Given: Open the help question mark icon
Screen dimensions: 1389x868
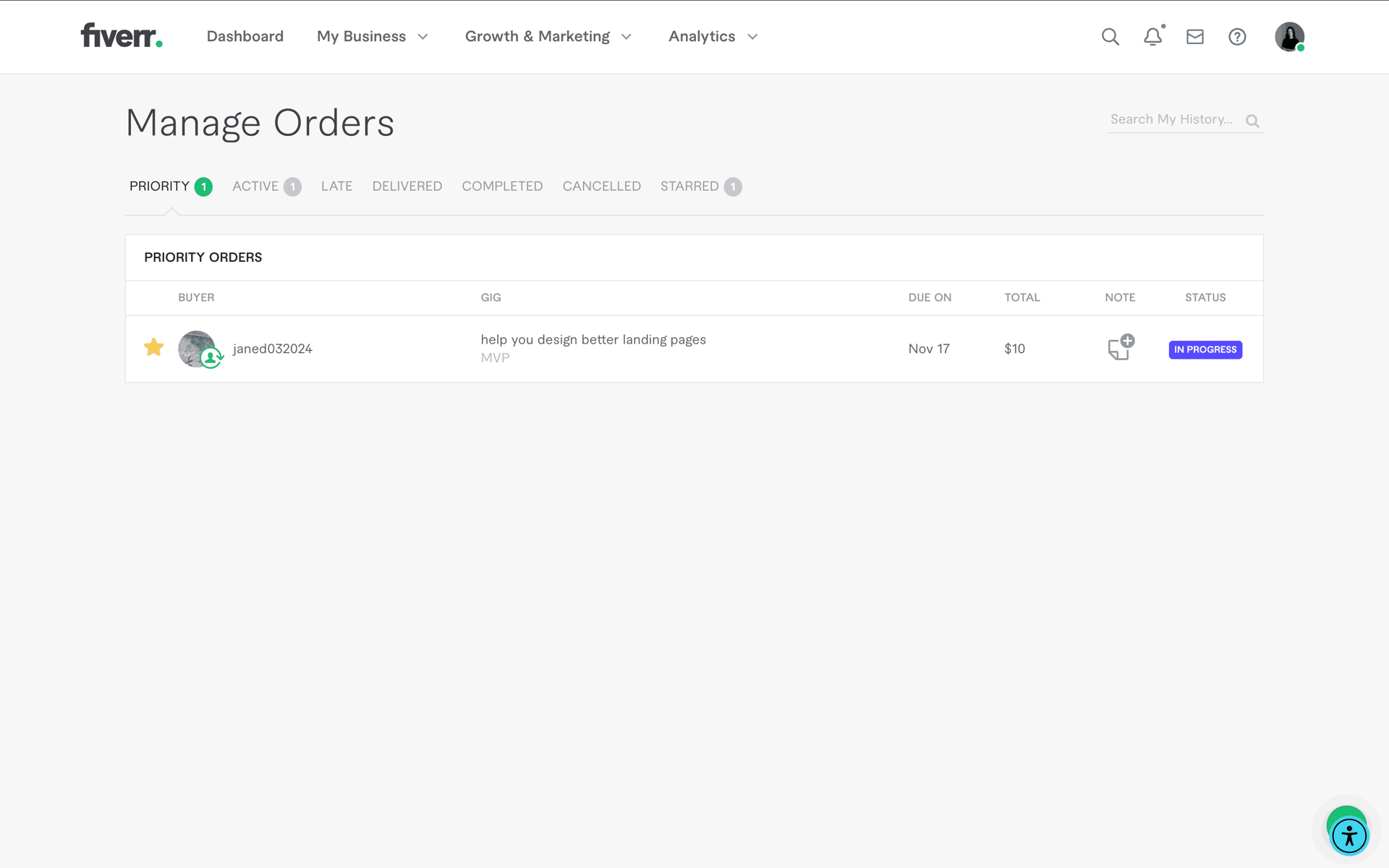Looking at the screenshot, I should [x=1237, y=37].
